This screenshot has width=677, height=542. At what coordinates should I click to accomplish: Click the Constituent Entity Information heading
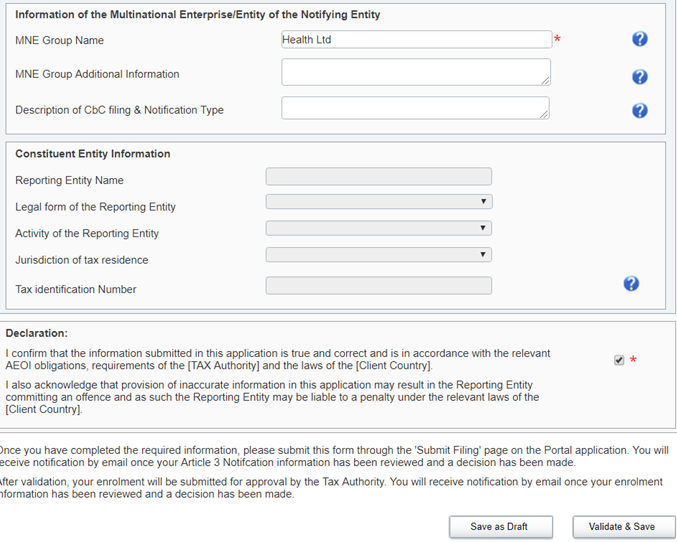click(93, 154)
